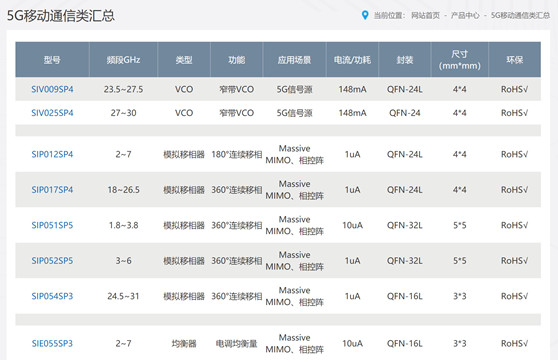Viewport: 558px width, 360px height.
Task: Click the 封装 column header
Action: coord(405,60)
